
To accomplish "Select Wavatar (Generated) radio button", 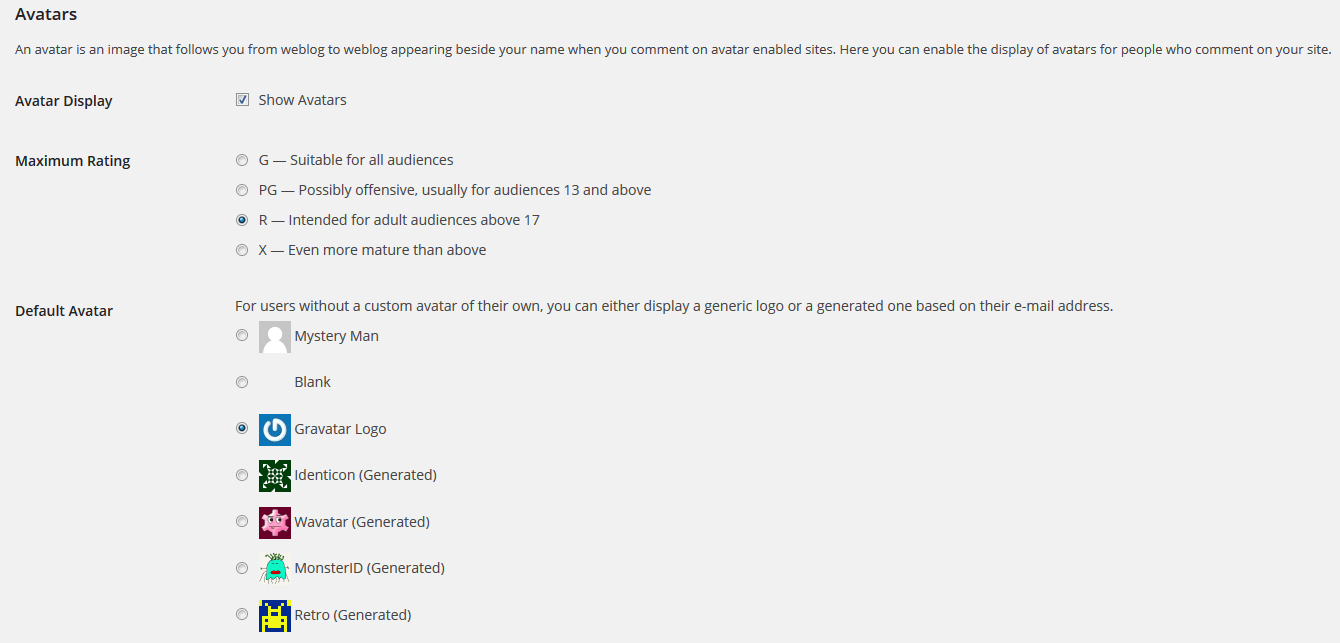I will [x=242, y=521].
